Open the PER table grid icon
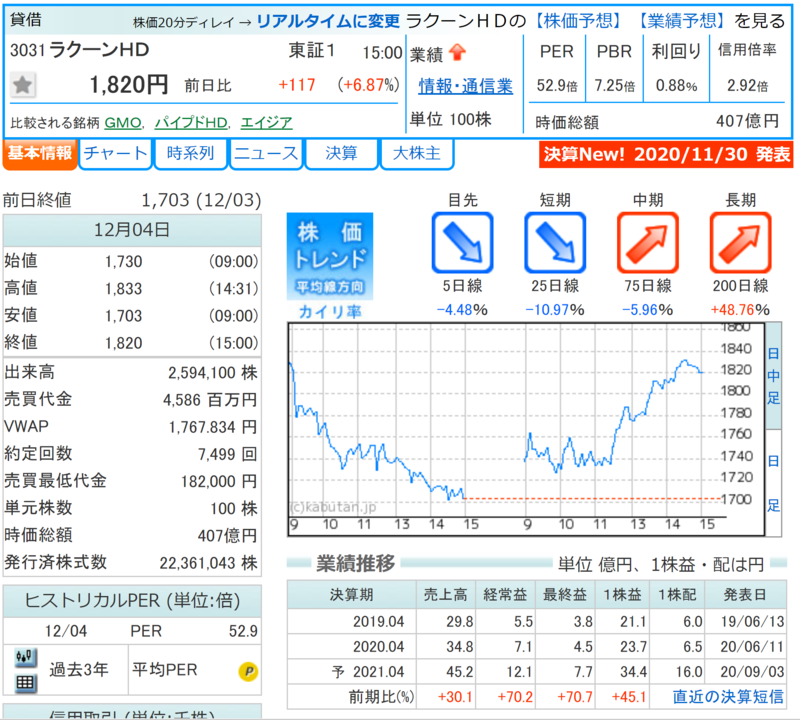The width and height of the screenshot is (800, 720). click(26, 683)
